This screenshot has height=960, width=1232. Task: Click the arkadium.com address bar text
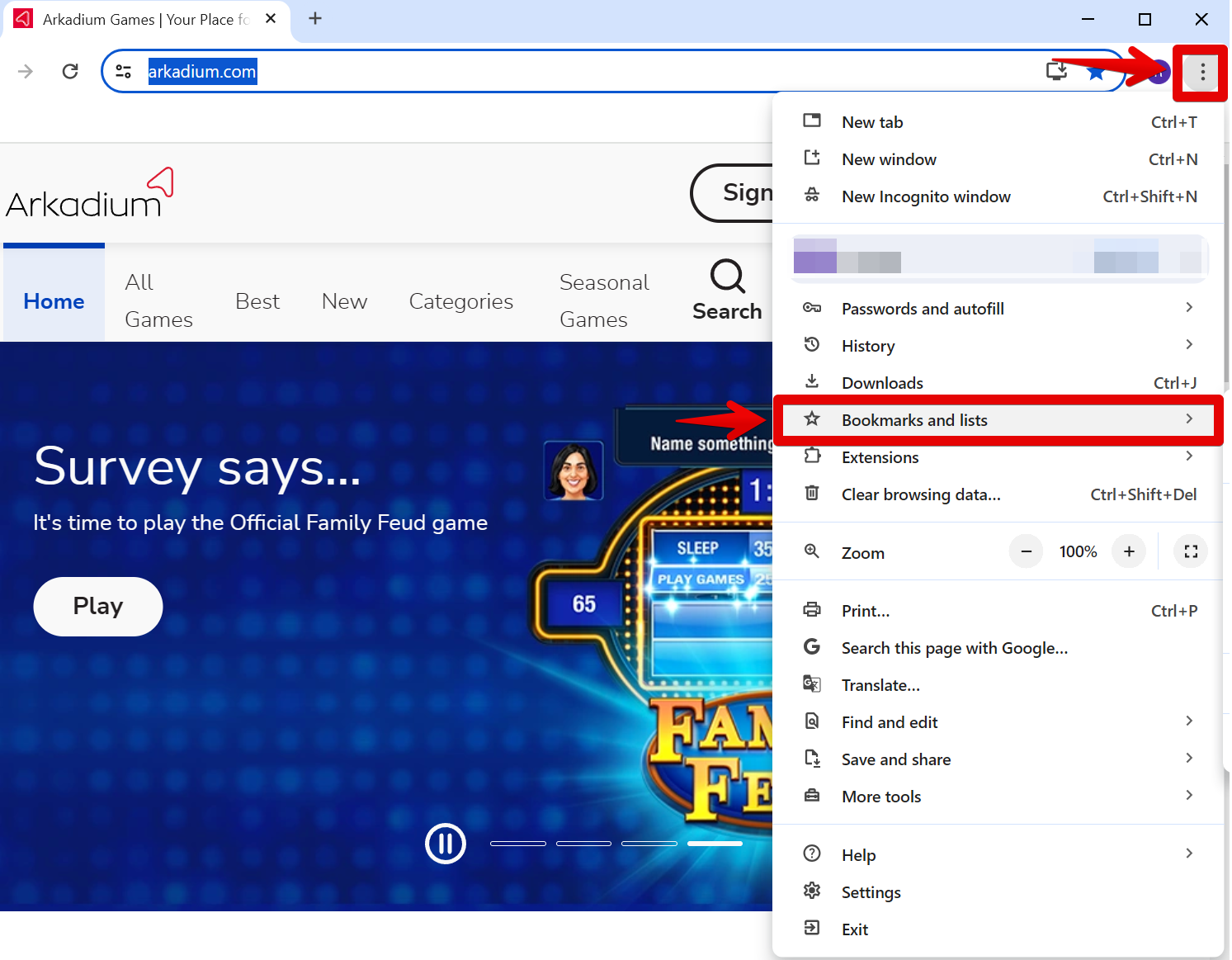(x=202, y=72)
